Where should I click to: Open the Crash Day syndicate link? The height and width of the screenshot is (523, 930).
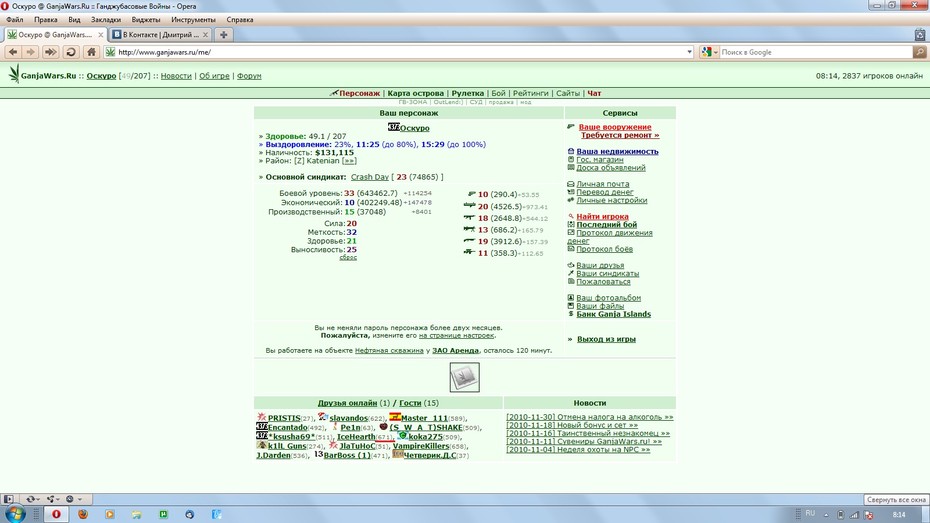click(370, 177)
